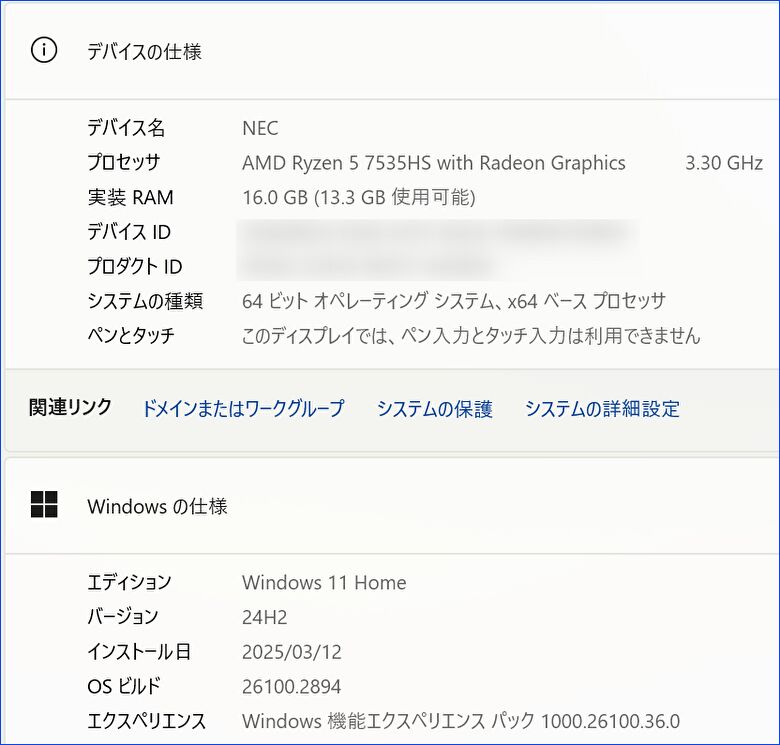Viewport: 780px width, 745px height.
Task: Select the 64 ビット オペレーティング システム value
Action: pos(454,301)
